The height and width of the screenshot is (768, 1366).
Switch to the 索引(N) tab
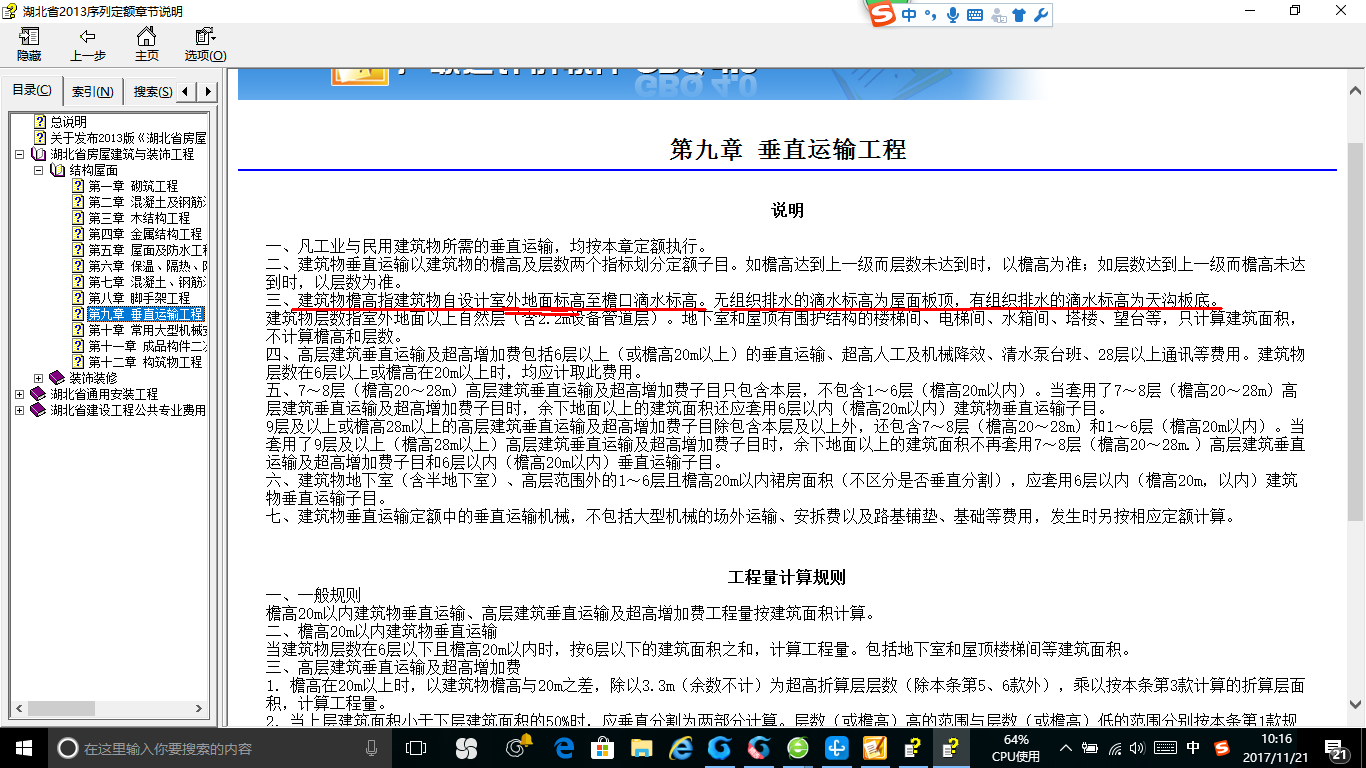(92, 92)
